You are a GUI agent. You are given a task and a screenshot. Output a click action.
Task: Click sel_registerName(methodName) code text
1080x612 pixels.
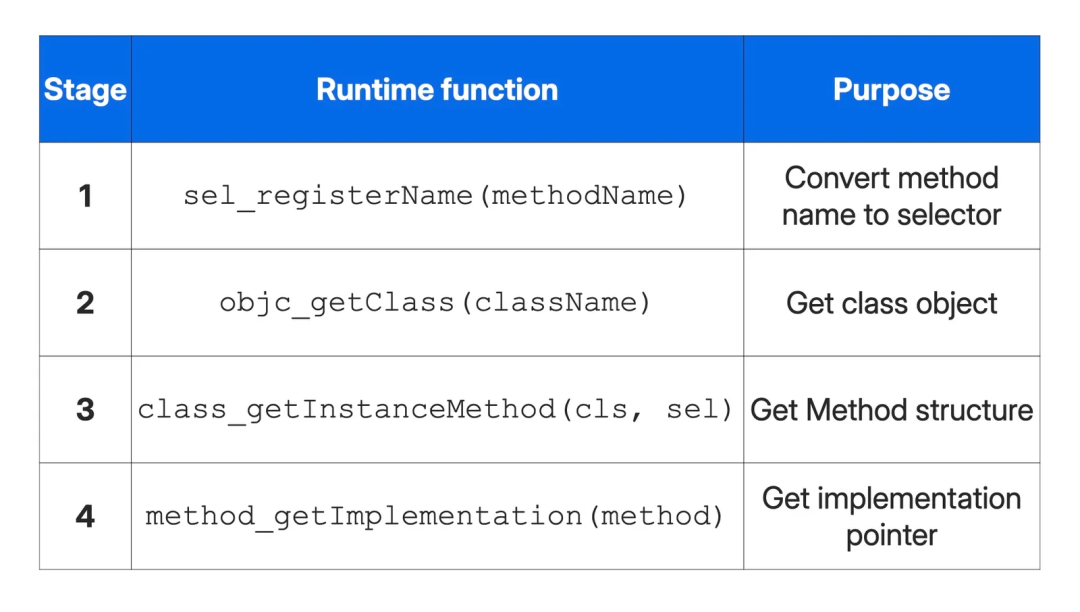[x=435, y=196]
